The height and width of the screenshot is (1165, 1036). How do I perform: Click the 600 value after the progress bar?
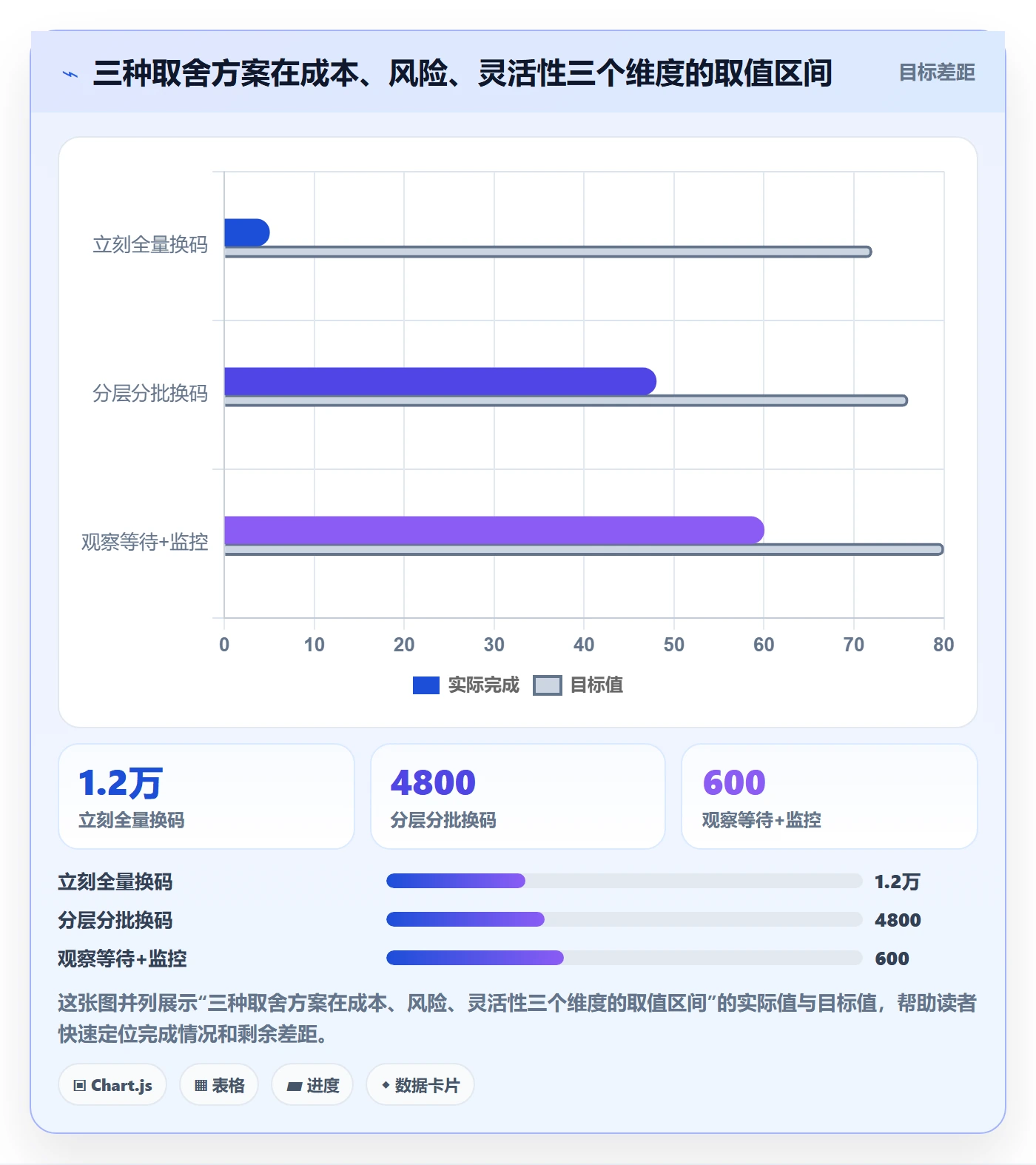point(892,958)
